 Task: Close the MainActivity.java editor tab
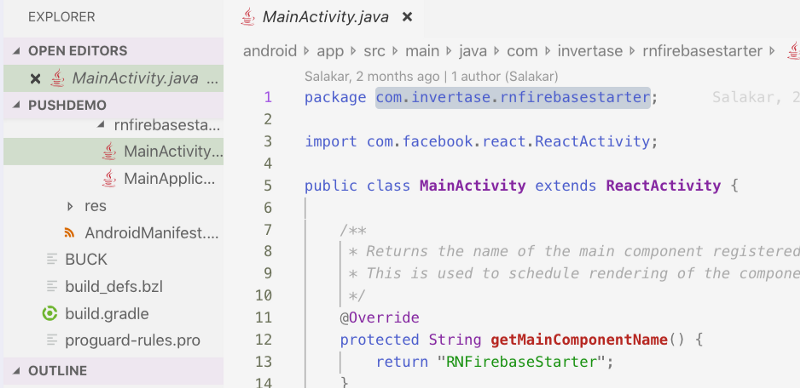(407, 17)
